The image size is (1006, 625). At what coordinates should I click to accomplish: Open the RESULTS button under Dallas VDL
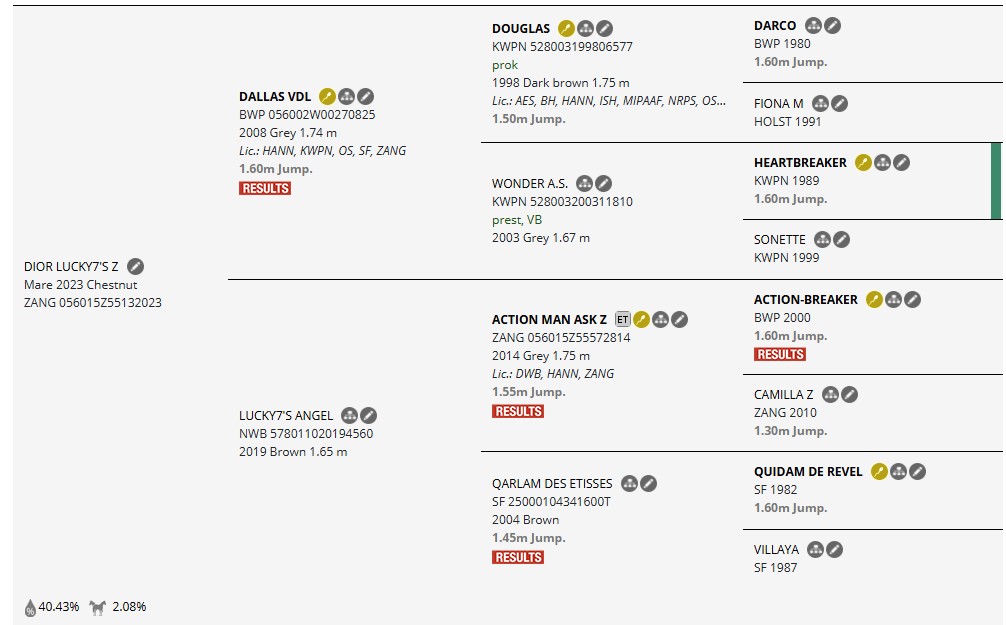pos(265,188)
